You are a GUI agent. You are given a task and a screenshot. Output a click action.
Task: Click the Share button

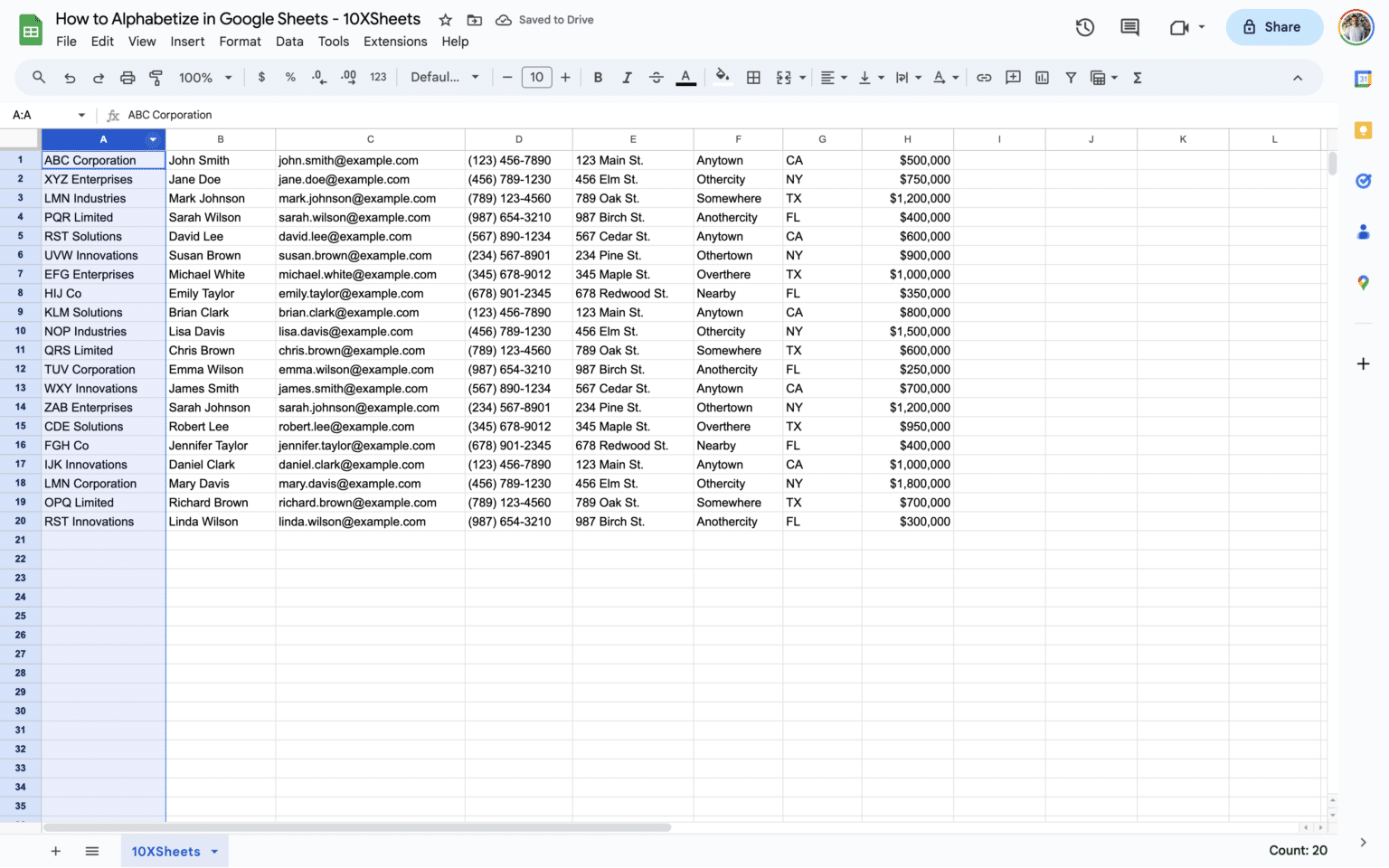pos(1274,27)
